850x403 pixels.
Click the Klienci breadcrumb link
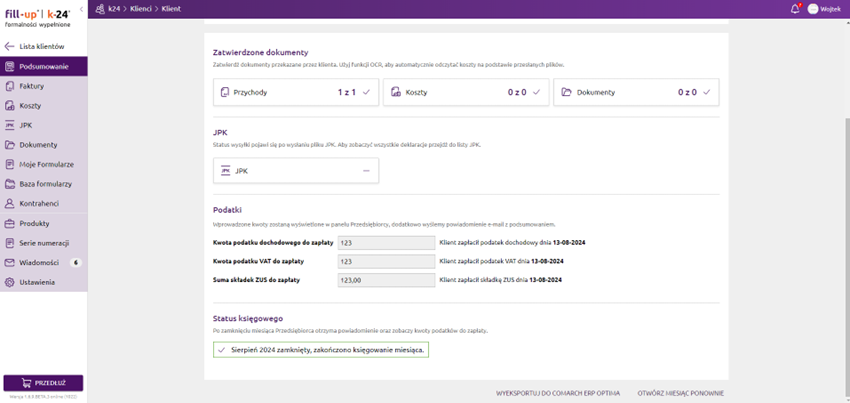141,9
